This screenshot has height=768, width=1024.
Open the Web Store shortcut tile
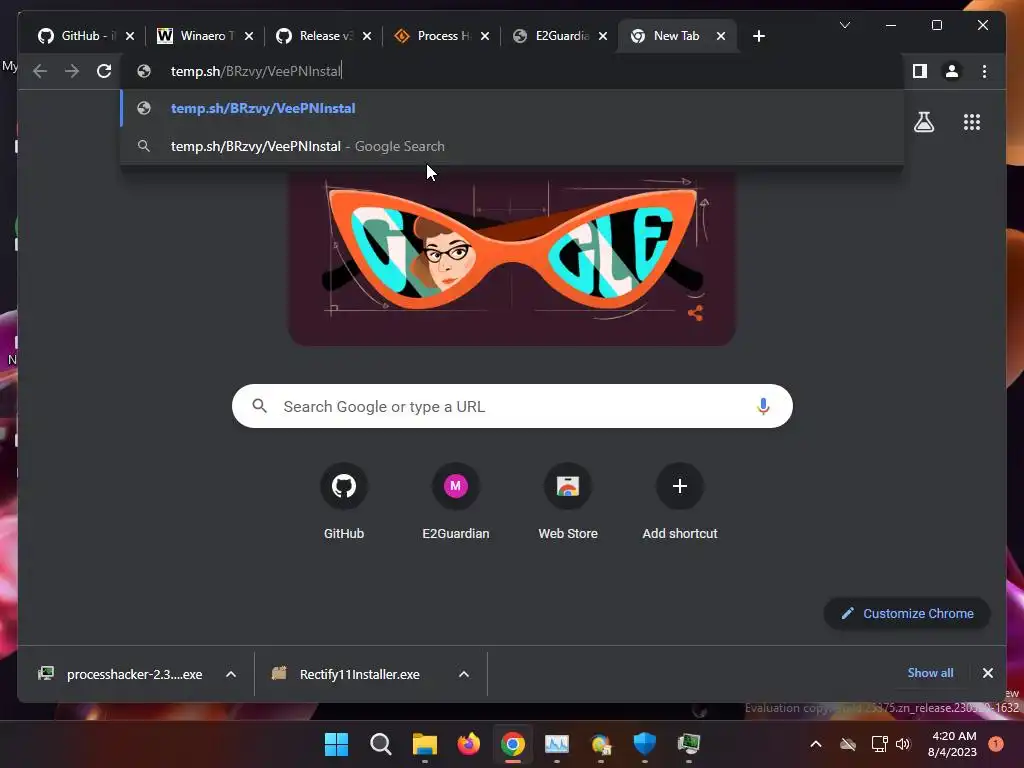tap(568, 502)
